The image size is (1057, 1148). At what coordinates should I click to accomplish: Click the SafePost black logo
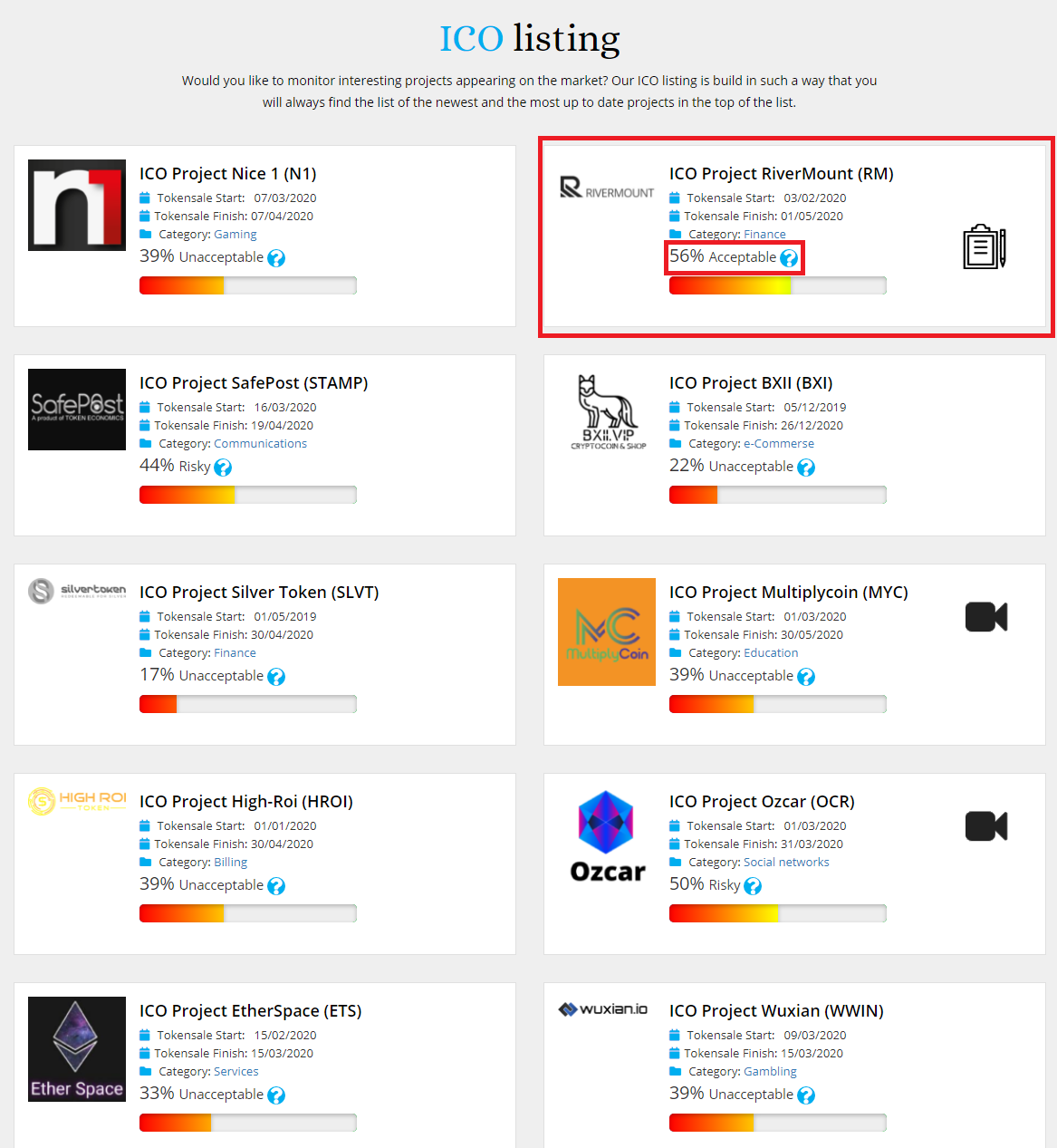pos(77,410)
